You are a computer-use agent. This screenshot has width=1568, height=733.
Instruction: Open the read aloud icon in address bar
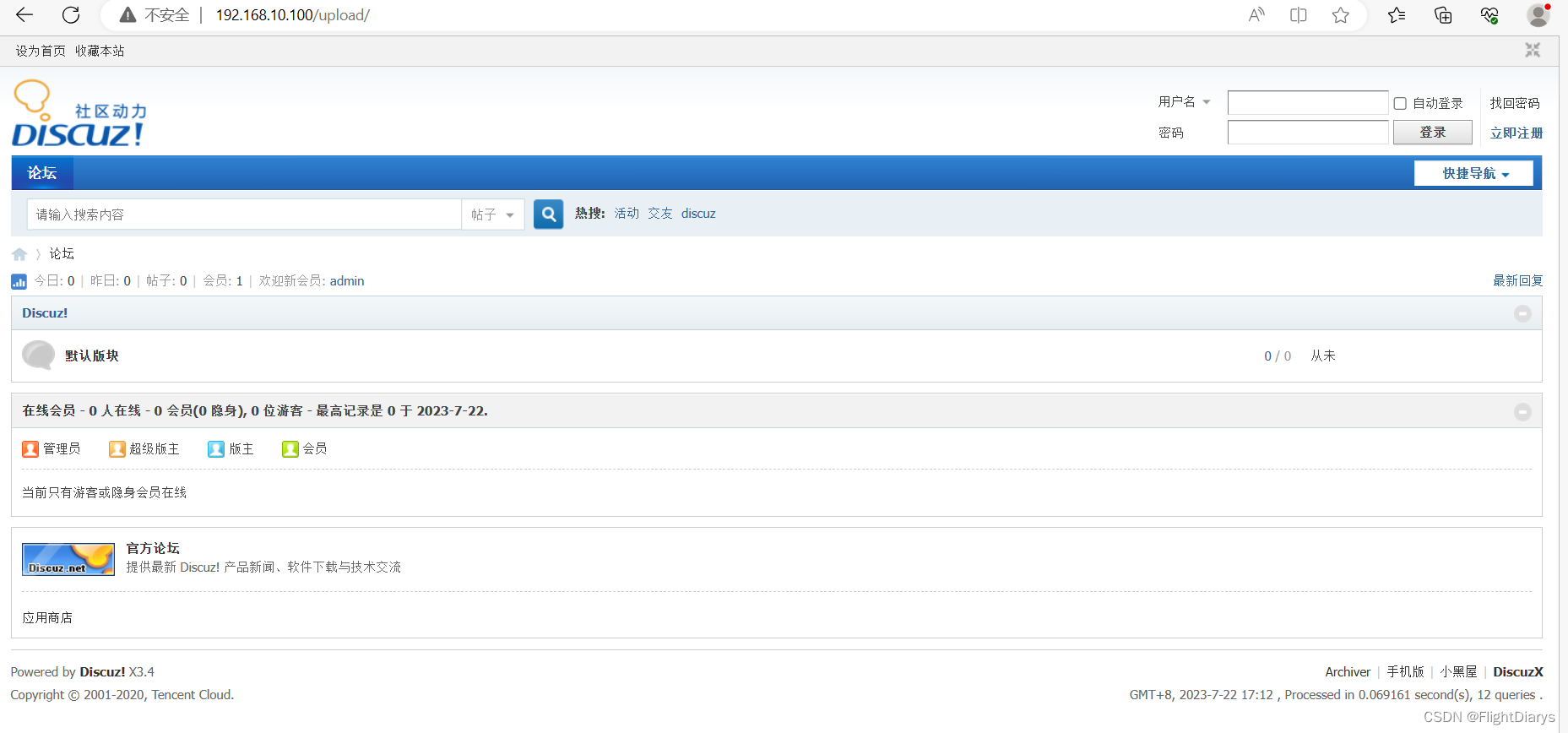(x=1256, y=15)
